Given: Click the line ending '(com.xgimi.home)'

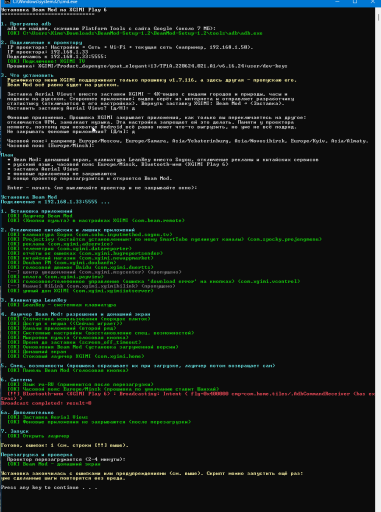Looking at the screenshot, I should (x=76, y=356).
